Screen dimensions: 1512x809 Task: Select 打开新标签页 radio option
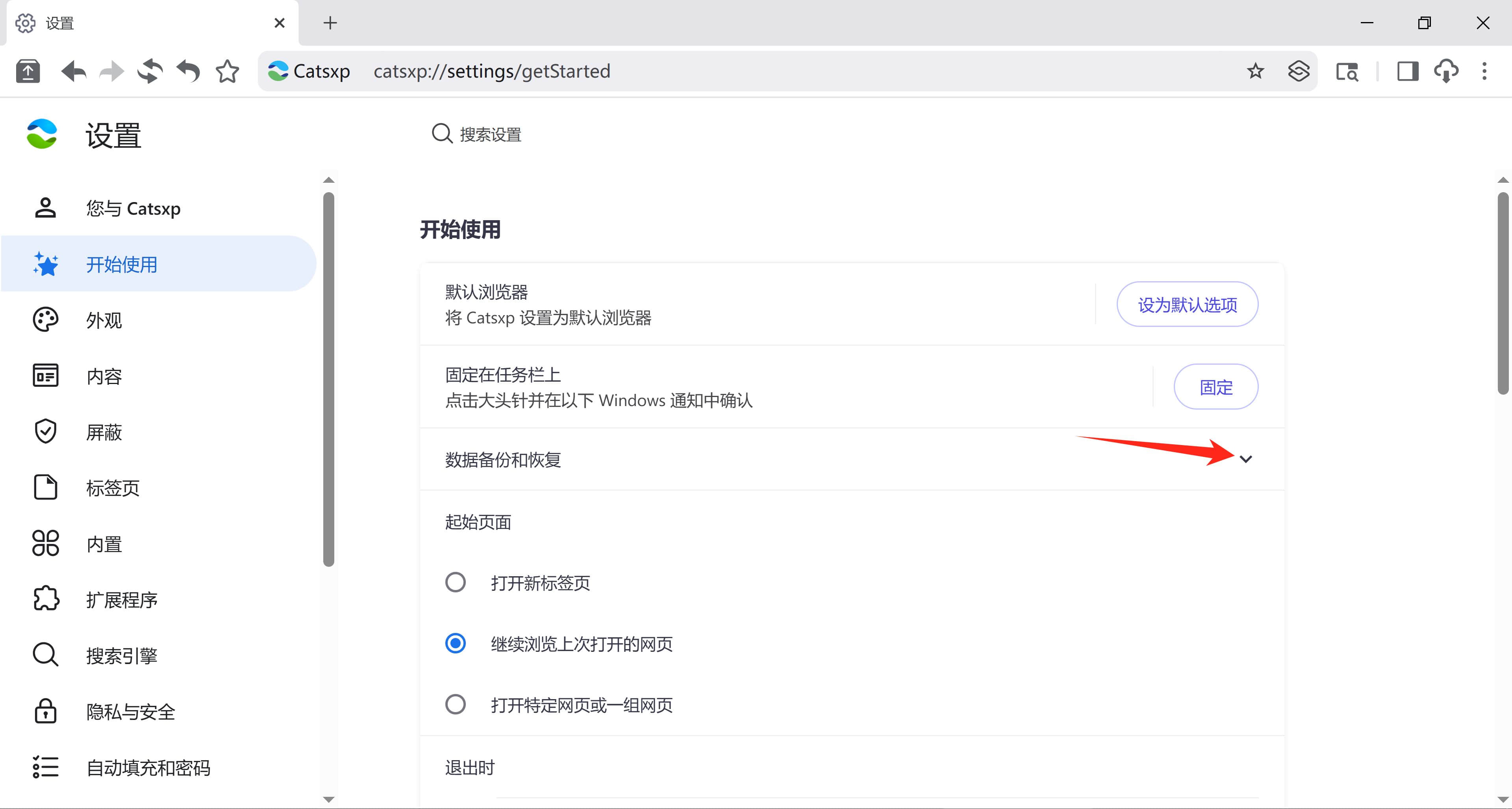pos(456,583)
